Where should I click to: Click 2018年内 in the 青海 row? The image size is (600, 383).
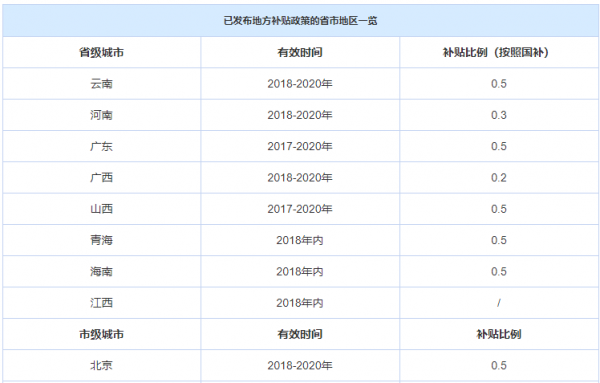300,240
